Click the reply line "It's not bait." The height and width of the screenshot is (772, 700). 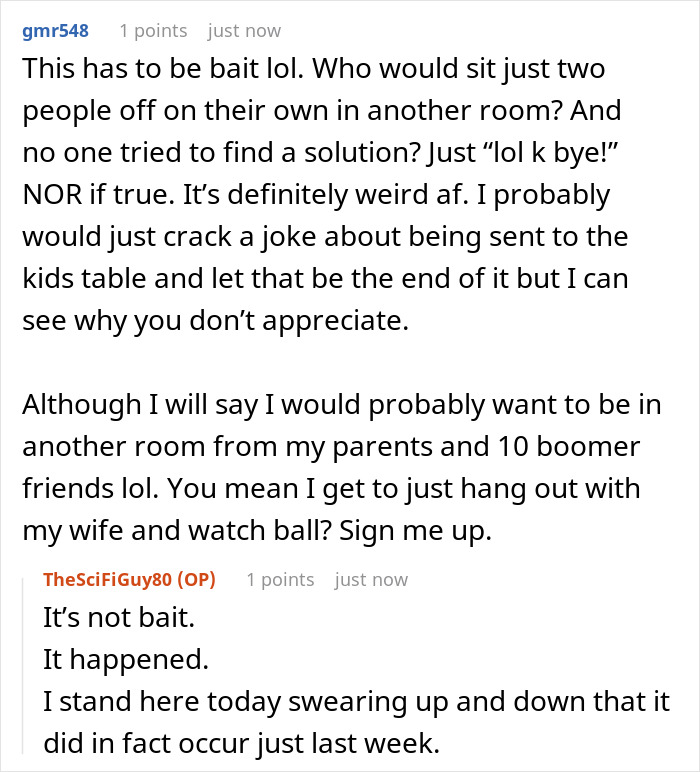click(118, 617)
